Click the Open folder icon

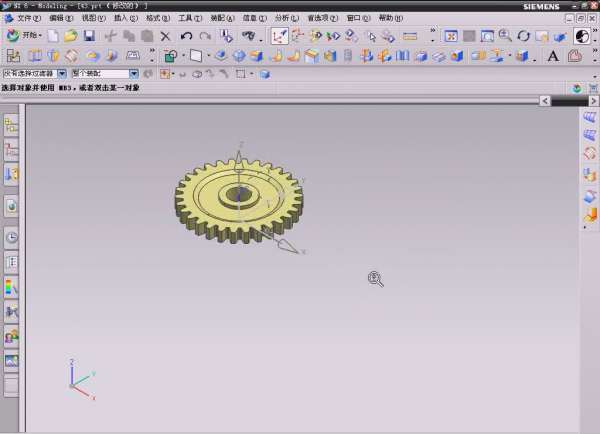pos(70,36)
